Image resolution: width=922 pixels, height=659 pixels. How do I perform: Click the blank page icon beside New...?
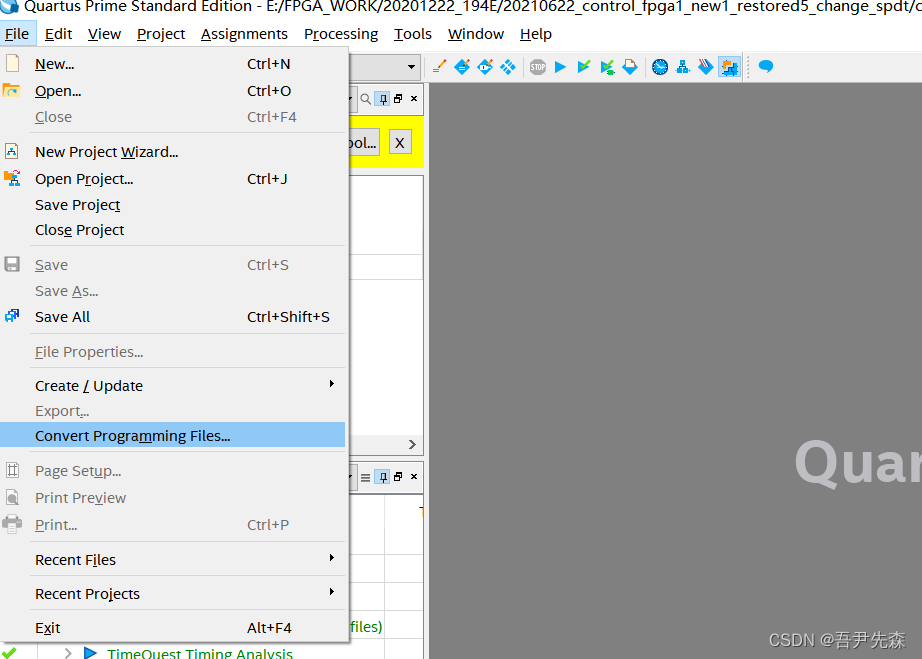(12, 63)
